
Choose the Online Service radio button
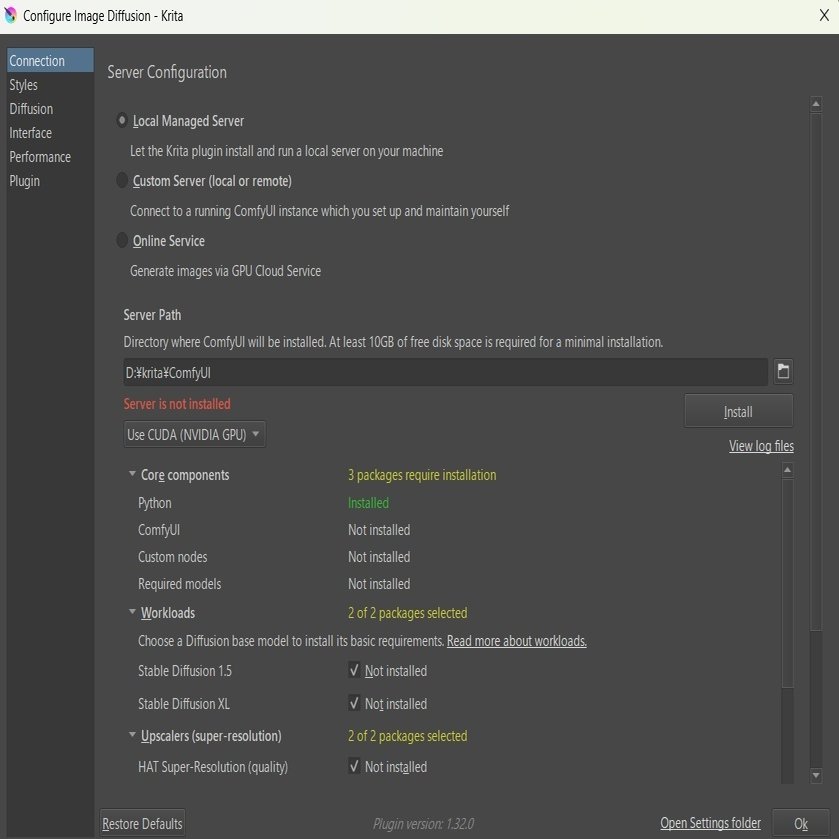pyautogui.click(x=122, y=240)
